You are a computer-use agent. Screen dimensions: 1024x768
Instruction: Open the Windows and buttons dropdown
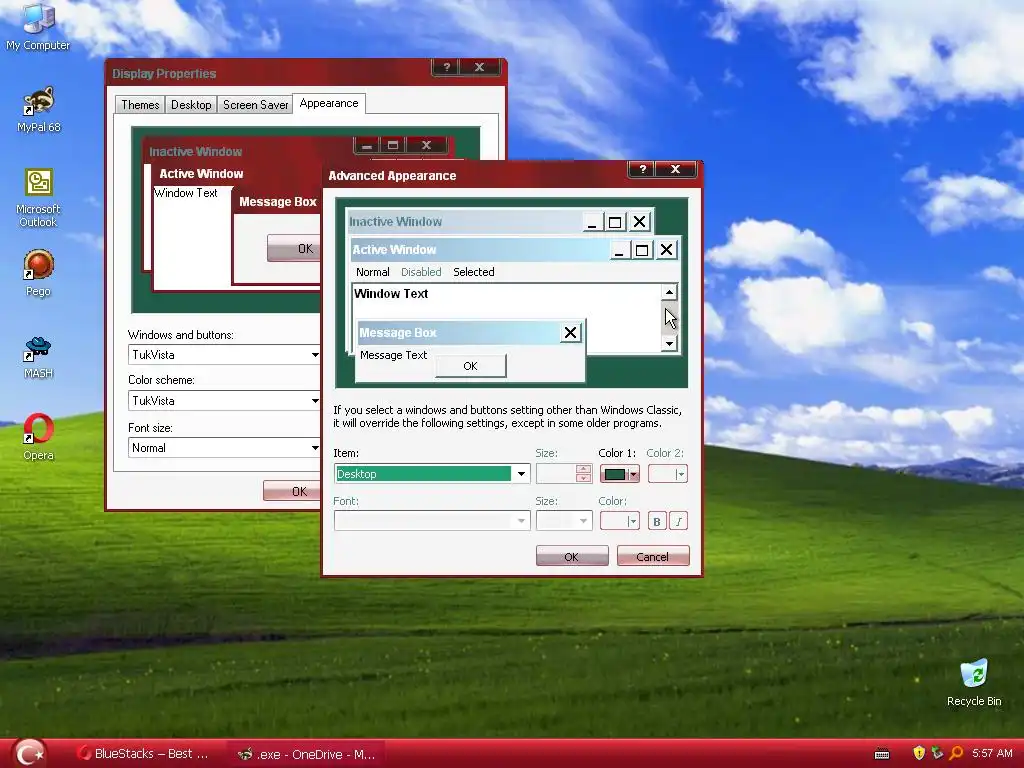224,355
